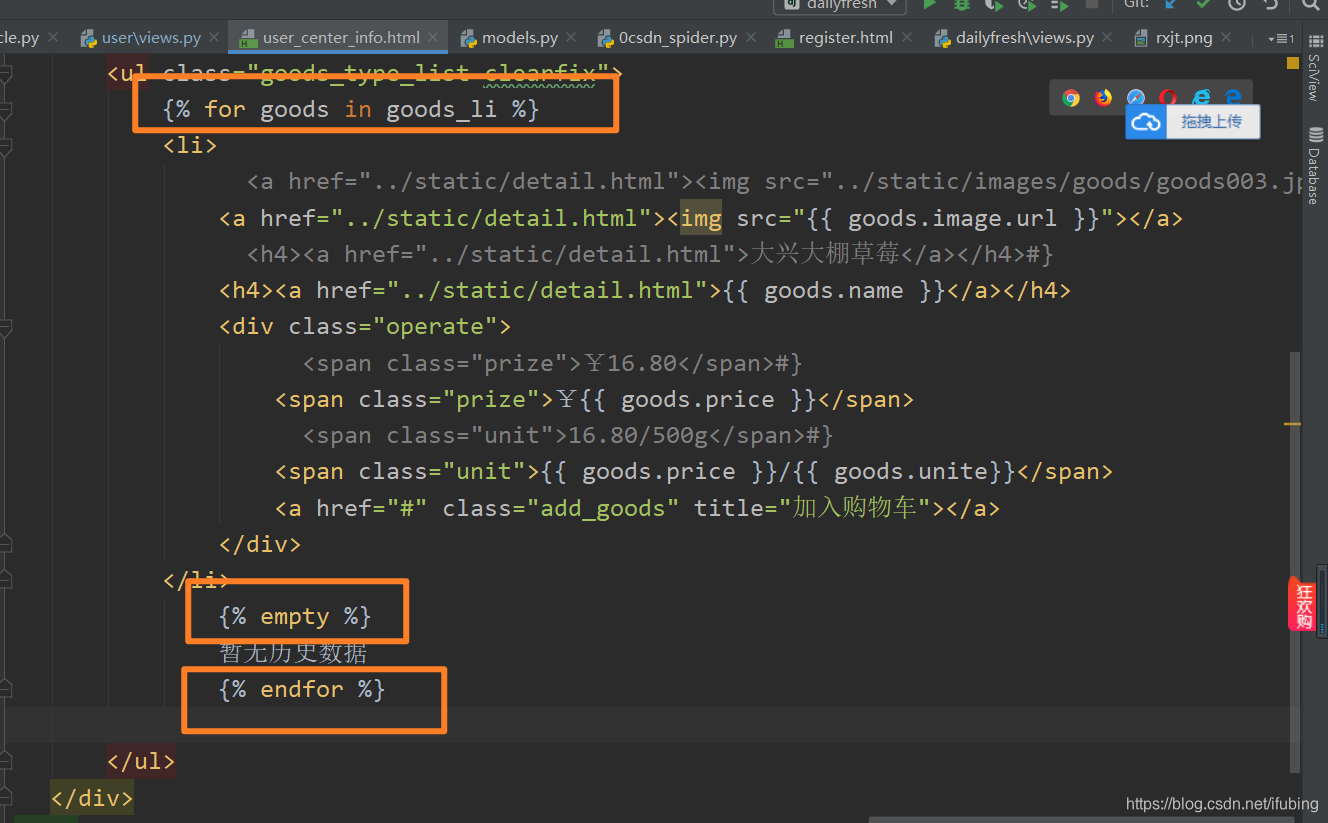Close the rxjt.png tab
This screenshot has height=823, width=1328.
(x=1227, y=38)
